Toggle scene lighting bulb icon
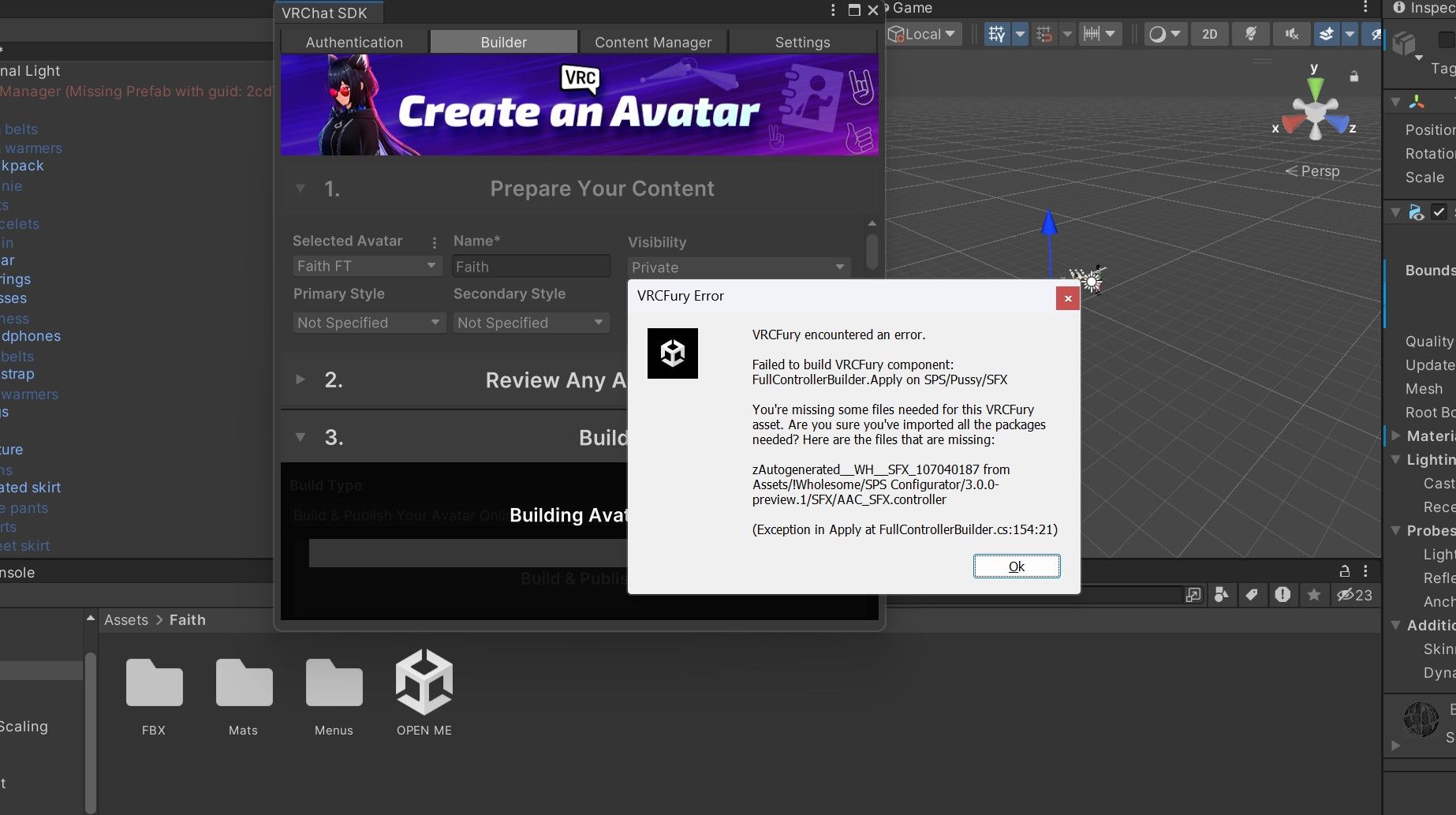This screenshot has height=815, width=1456. click(x=1251, y=34)
